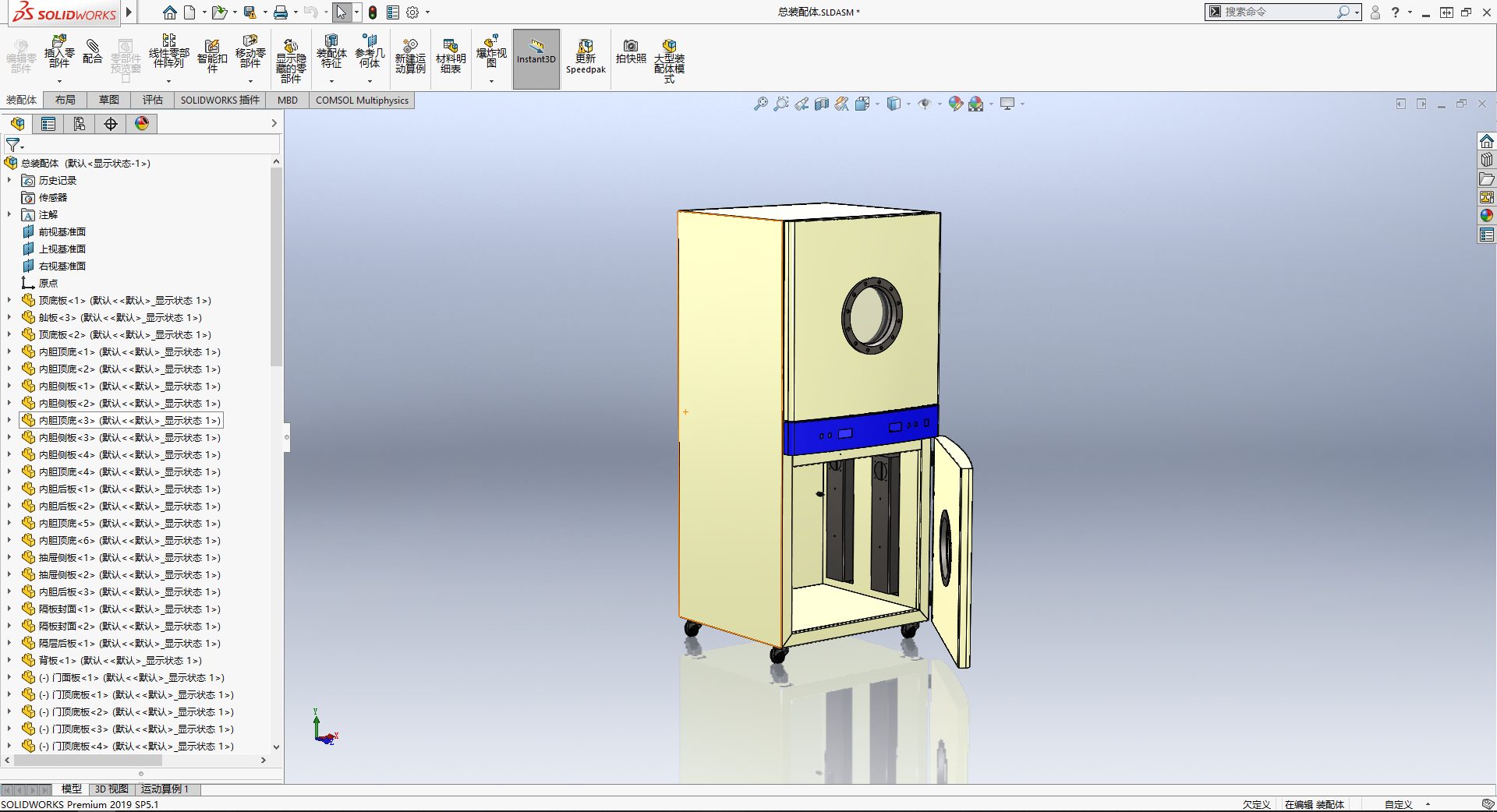
Task: Open Assembly Features (装配体特征) tool
Action: [x=331, y=51]
